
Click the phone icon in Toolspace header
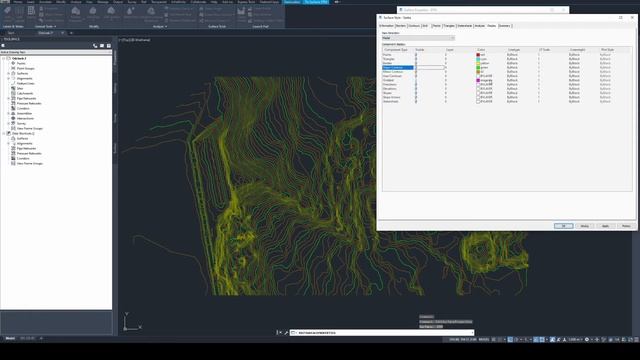(95, 46)
